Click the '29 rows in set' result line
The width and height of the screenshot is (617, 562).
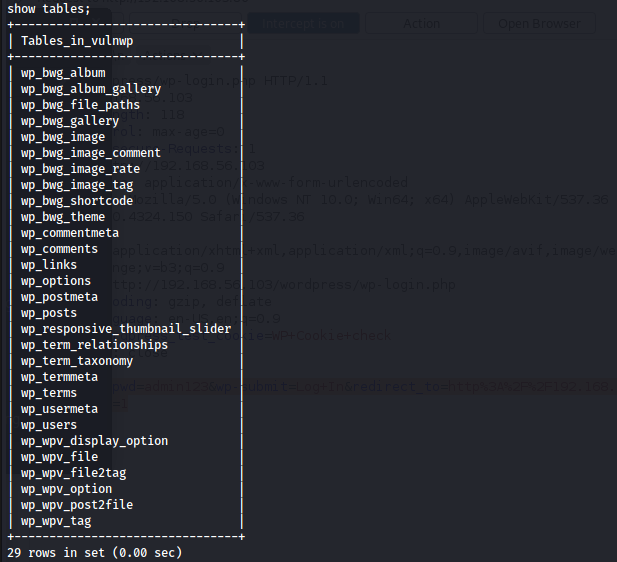click(x=95, y=552)
